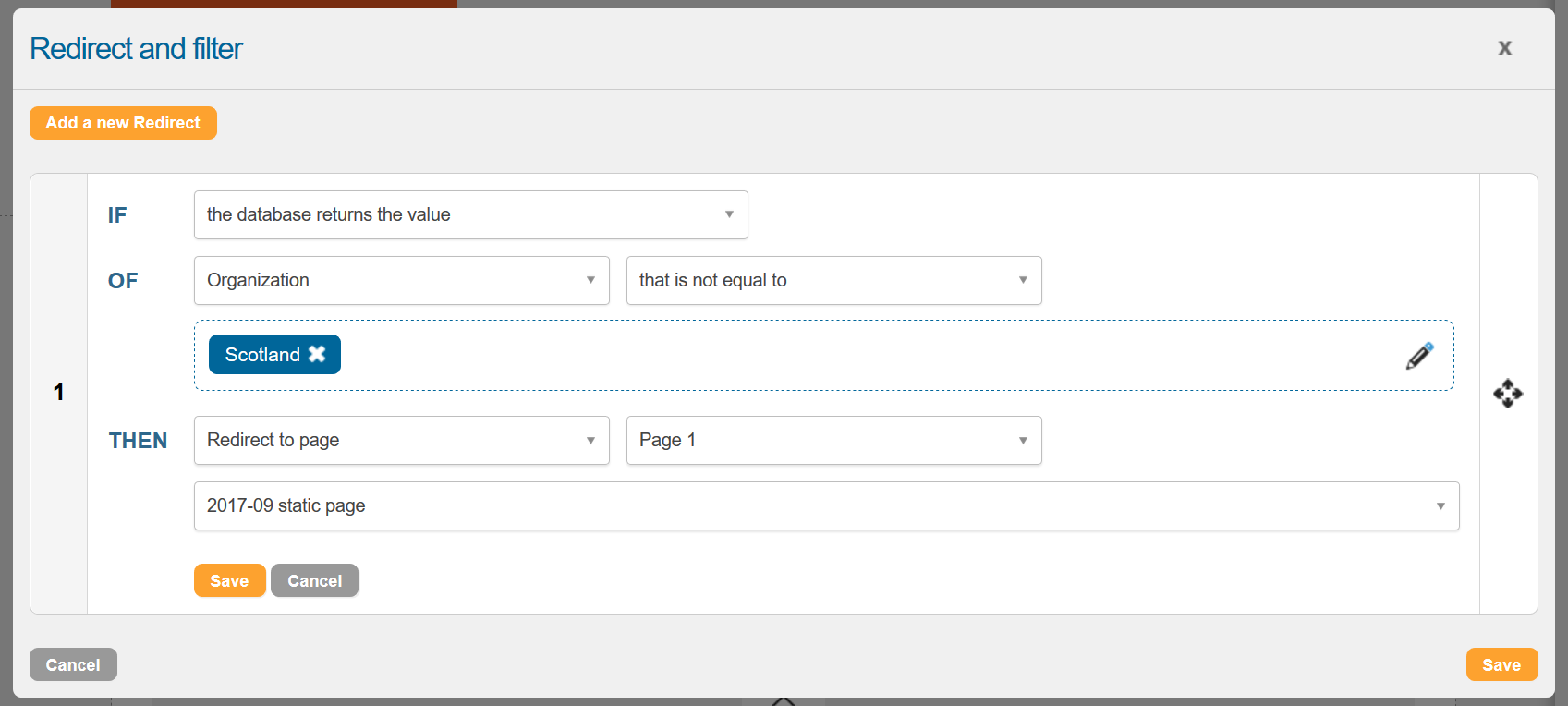Click the four-arrow move handle for rule 1
The image size is (1568, 706).
(1508, 394)
